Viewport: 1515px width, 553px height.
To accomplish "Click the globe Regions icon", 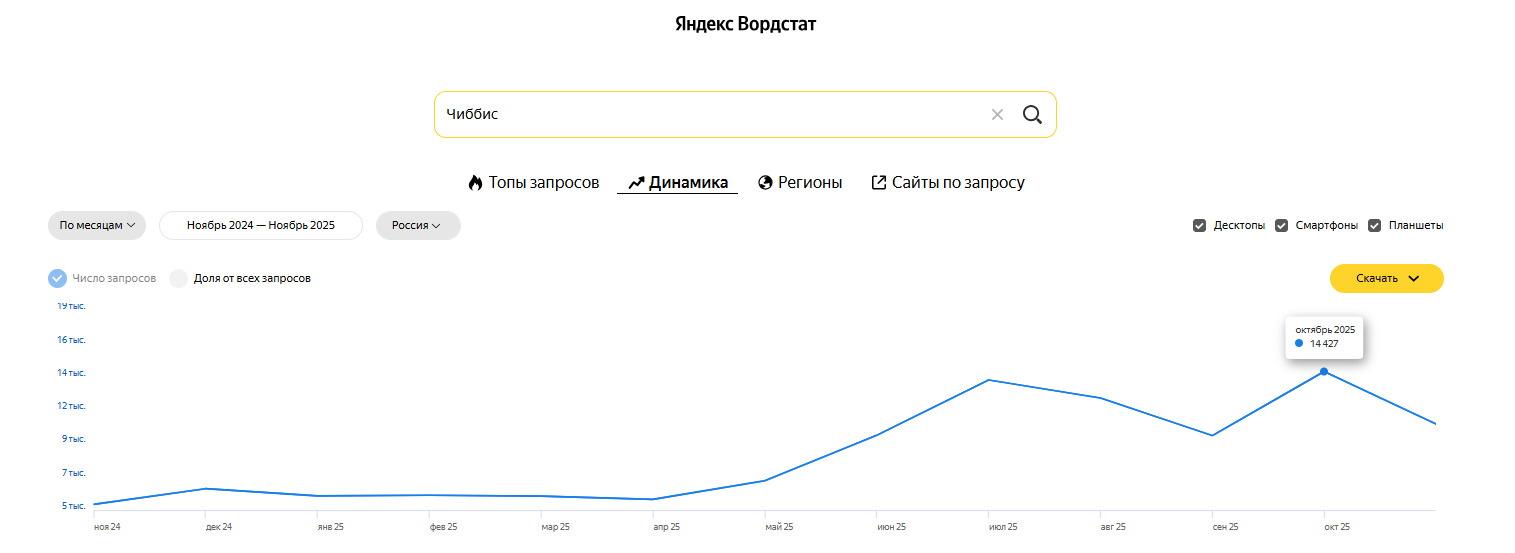I will tap(766, 183).
